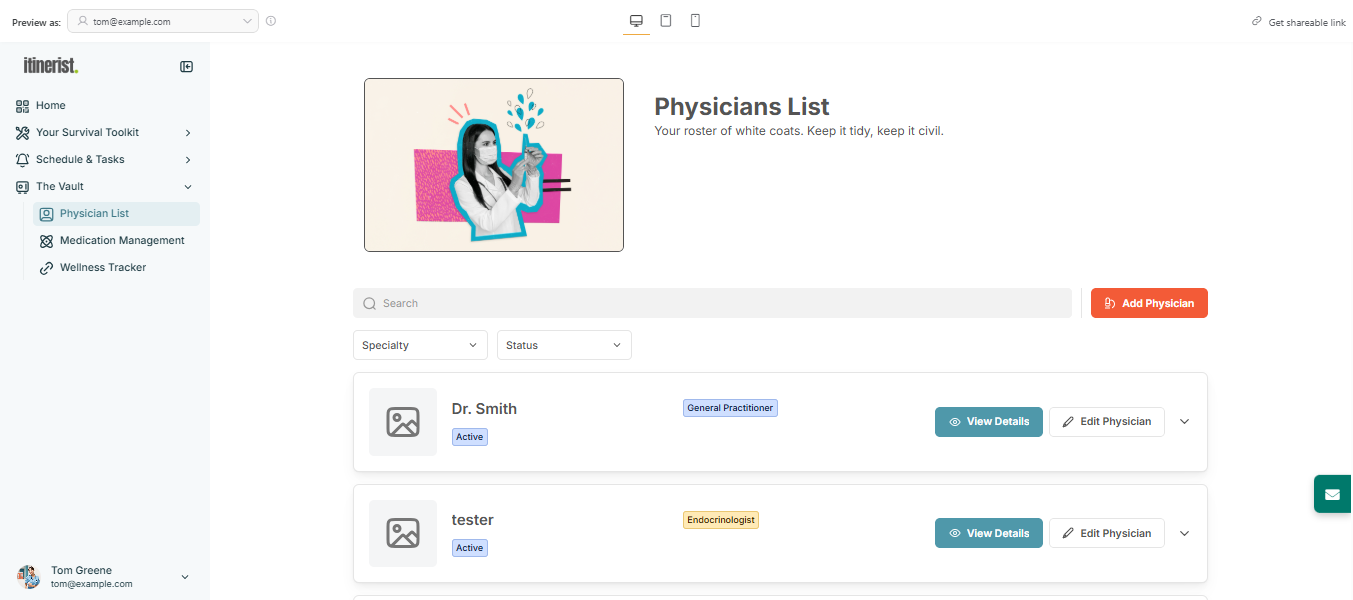The width and height of the screenshot is (1353, 600).
Task: Collapse the sidebar using the collapse icon
Action: click(x=186, y=67)
